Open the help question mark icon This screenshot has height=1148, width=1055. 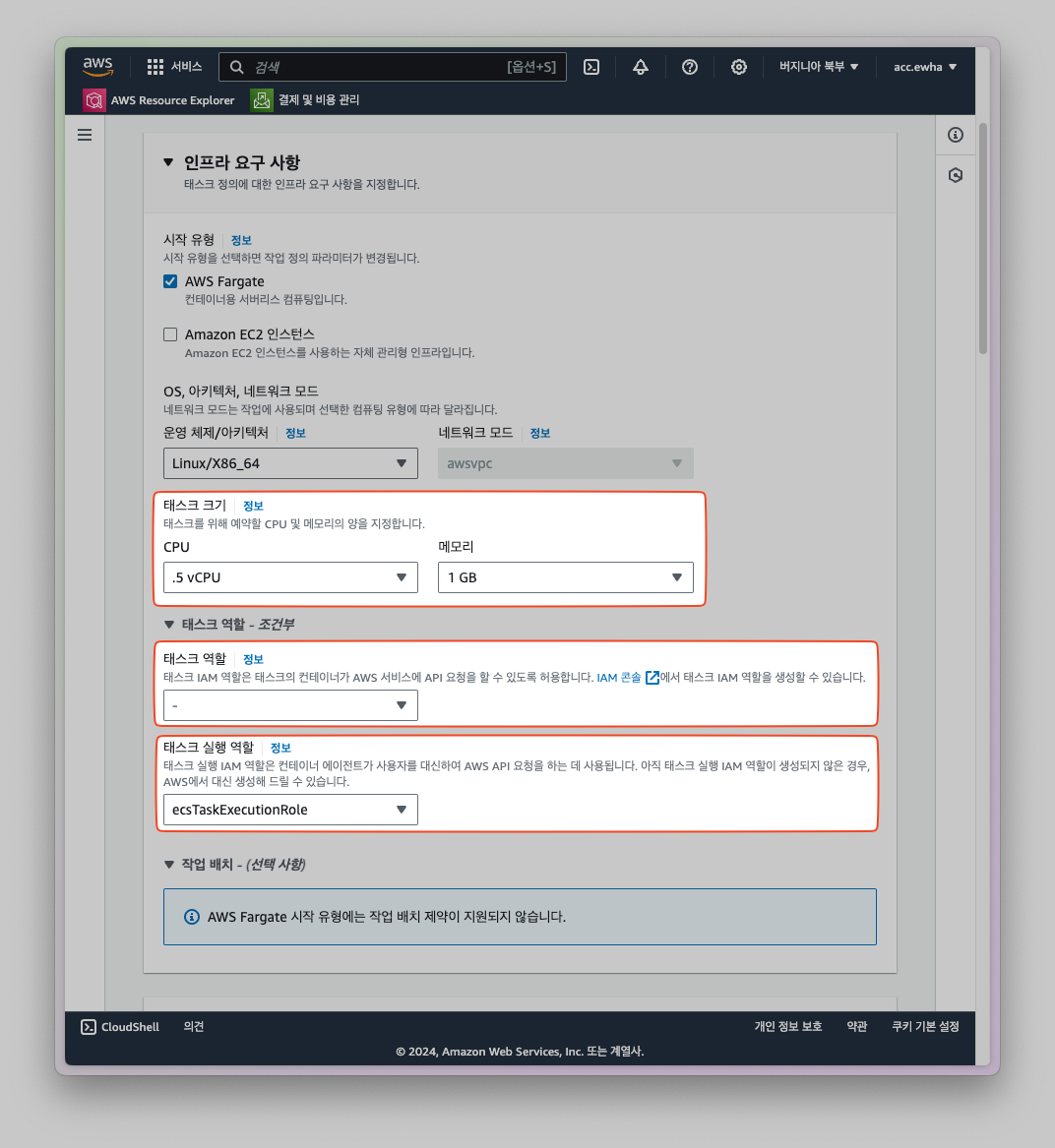click(x=690, y=67)
